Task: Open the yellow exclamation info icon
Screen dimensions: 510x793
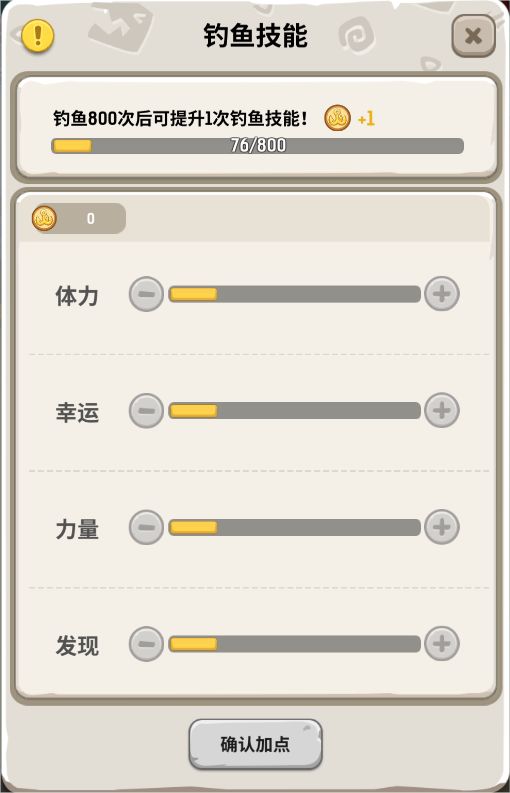Action: [38, 35]
